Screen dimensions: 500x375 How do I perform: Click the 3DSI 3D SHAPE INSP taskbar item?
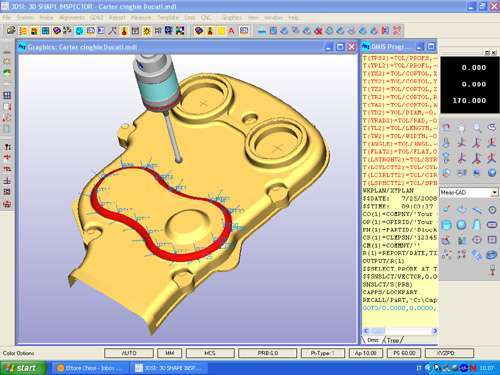click(x=171, y=368)
